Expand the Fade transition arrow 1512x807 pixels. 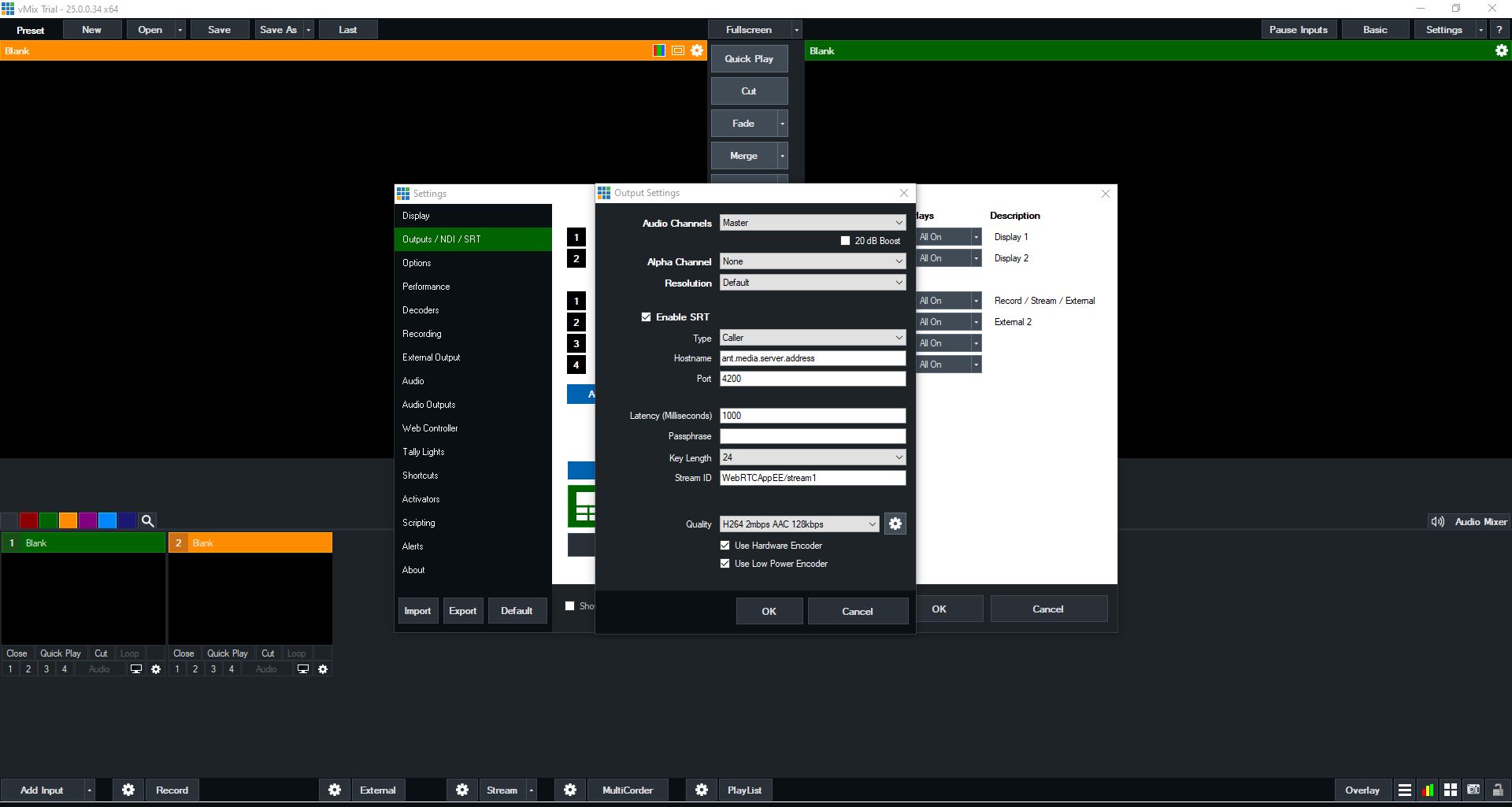782,124
